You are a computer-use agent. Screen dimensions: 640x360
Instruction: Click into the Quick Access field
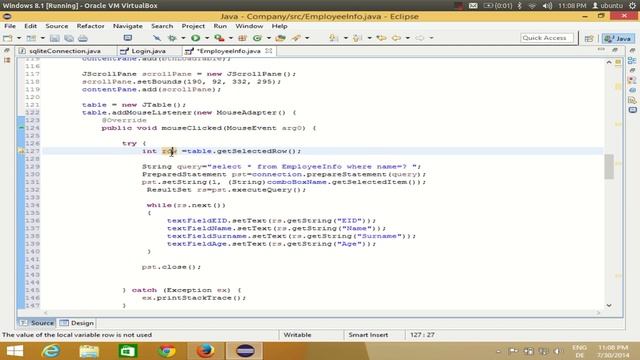547,38
